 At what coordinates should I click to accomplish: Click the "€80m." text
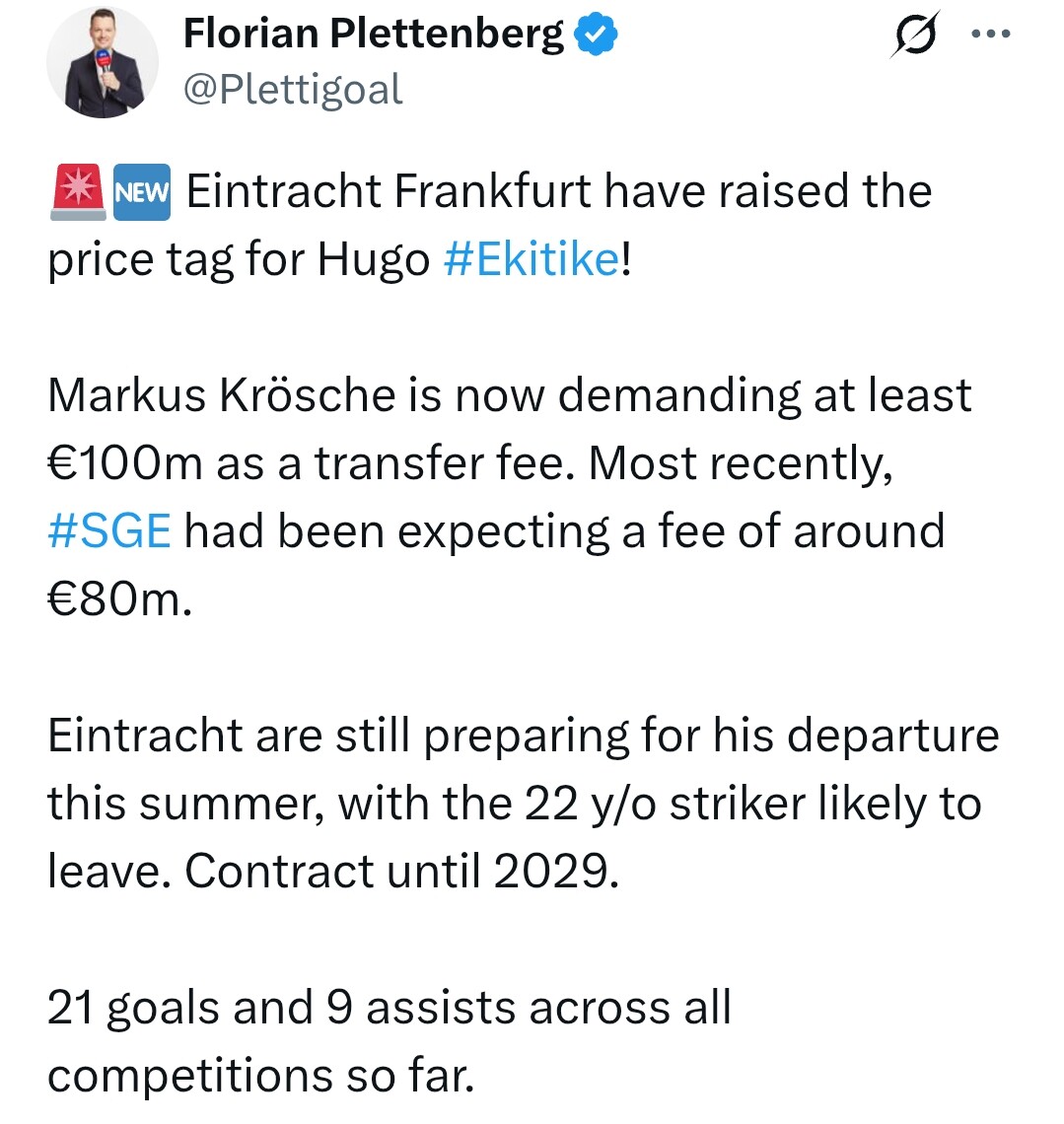[x=119, y=599]
